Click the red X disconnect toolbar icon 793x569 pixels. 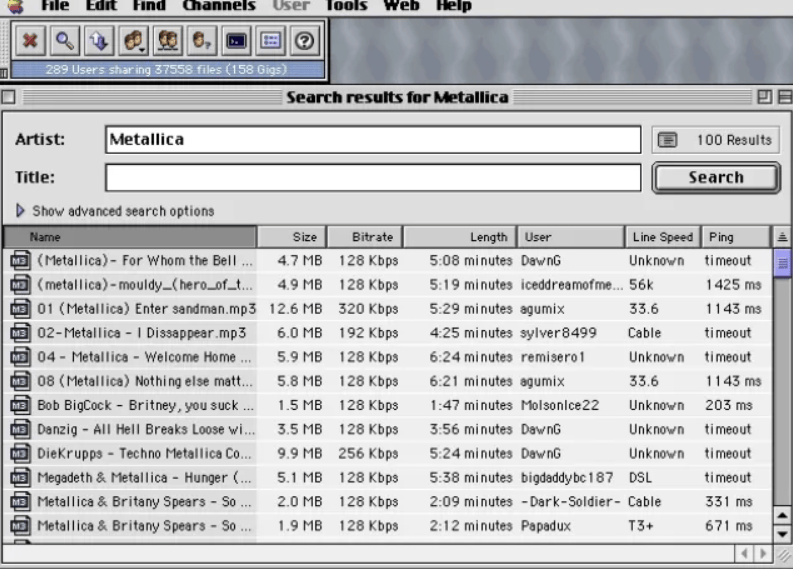(30, 40)
